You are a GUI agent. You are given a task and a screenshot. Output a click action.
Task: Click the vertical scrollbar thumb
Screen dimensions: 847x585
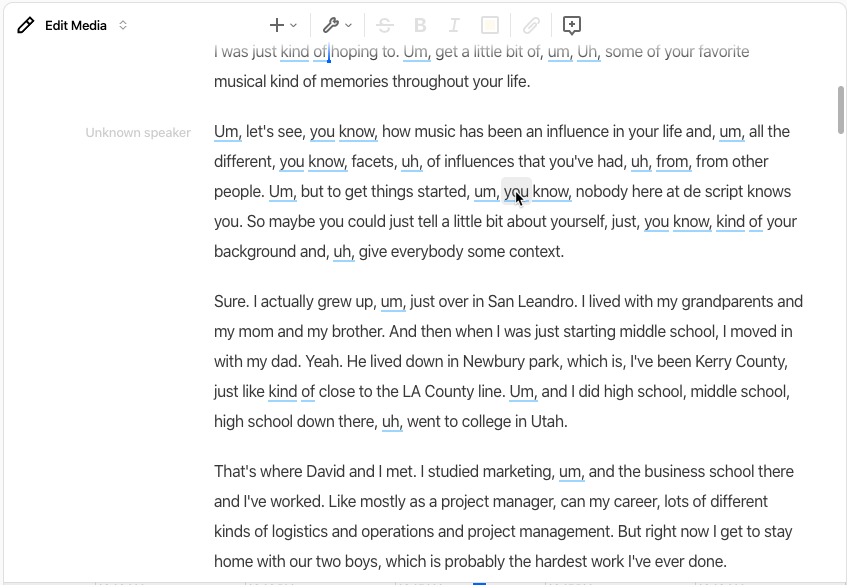841,109
